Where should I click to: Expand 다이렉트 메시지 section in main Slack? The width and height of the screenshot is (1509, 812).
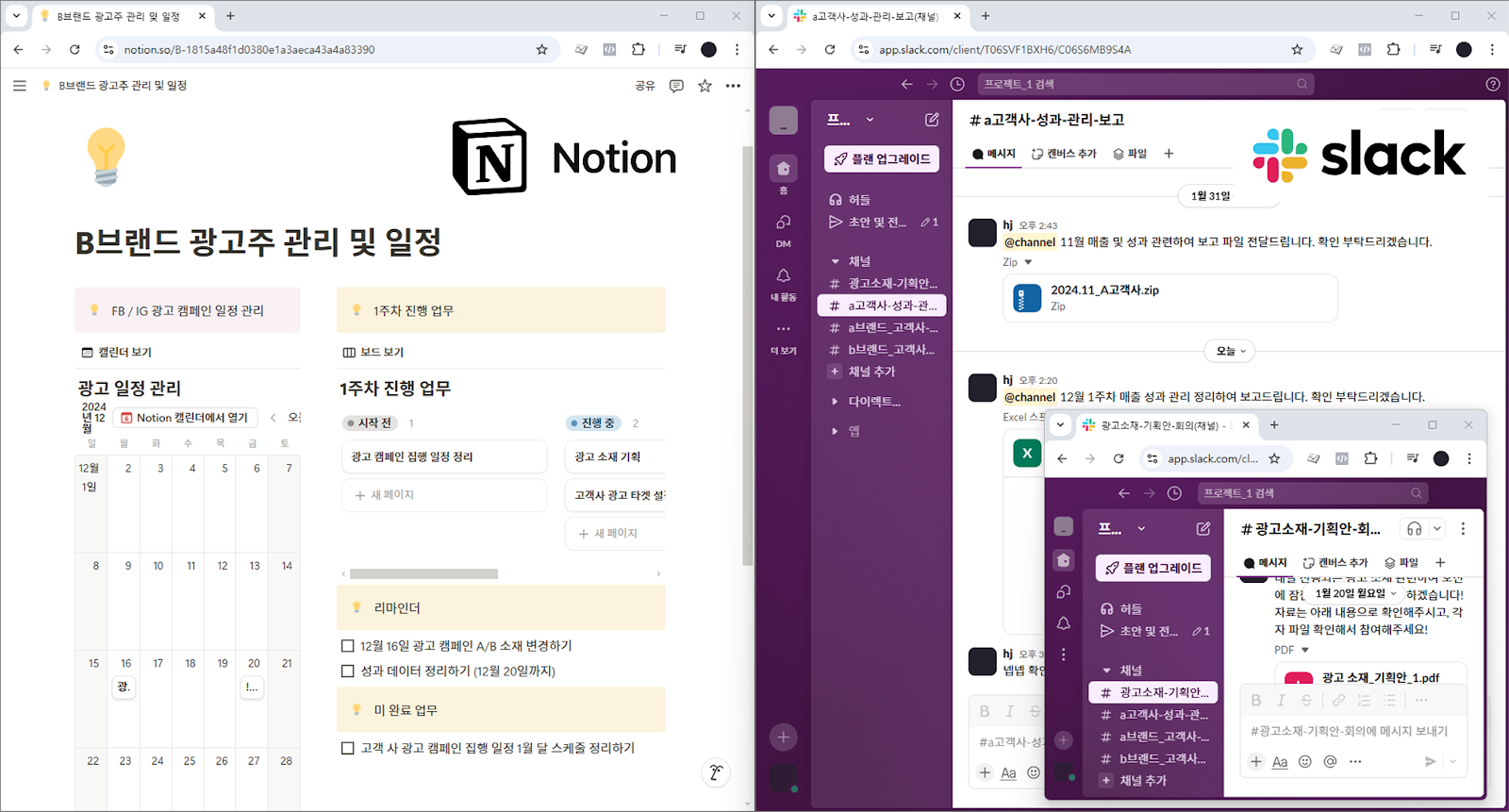pyautogui.click(x=835, y=402)
